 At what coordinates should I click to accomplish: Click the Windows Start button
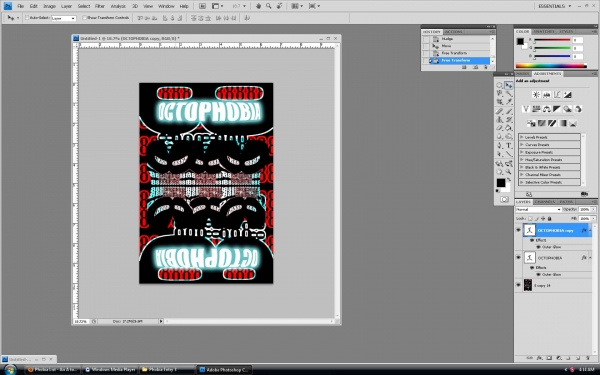tap(10, 370)
